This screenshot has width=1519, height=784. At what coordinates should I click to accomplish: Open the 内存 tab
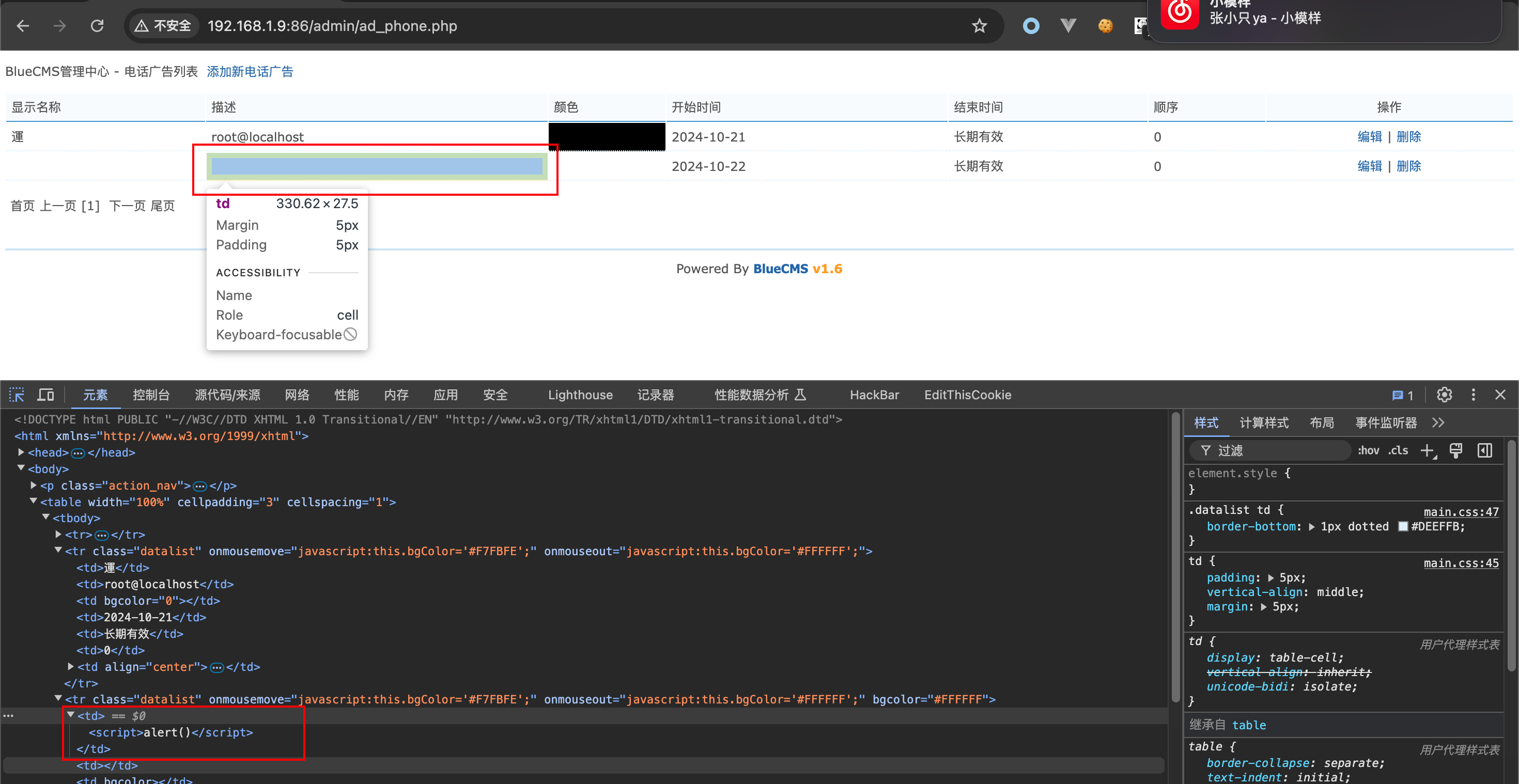pos(396,395)
